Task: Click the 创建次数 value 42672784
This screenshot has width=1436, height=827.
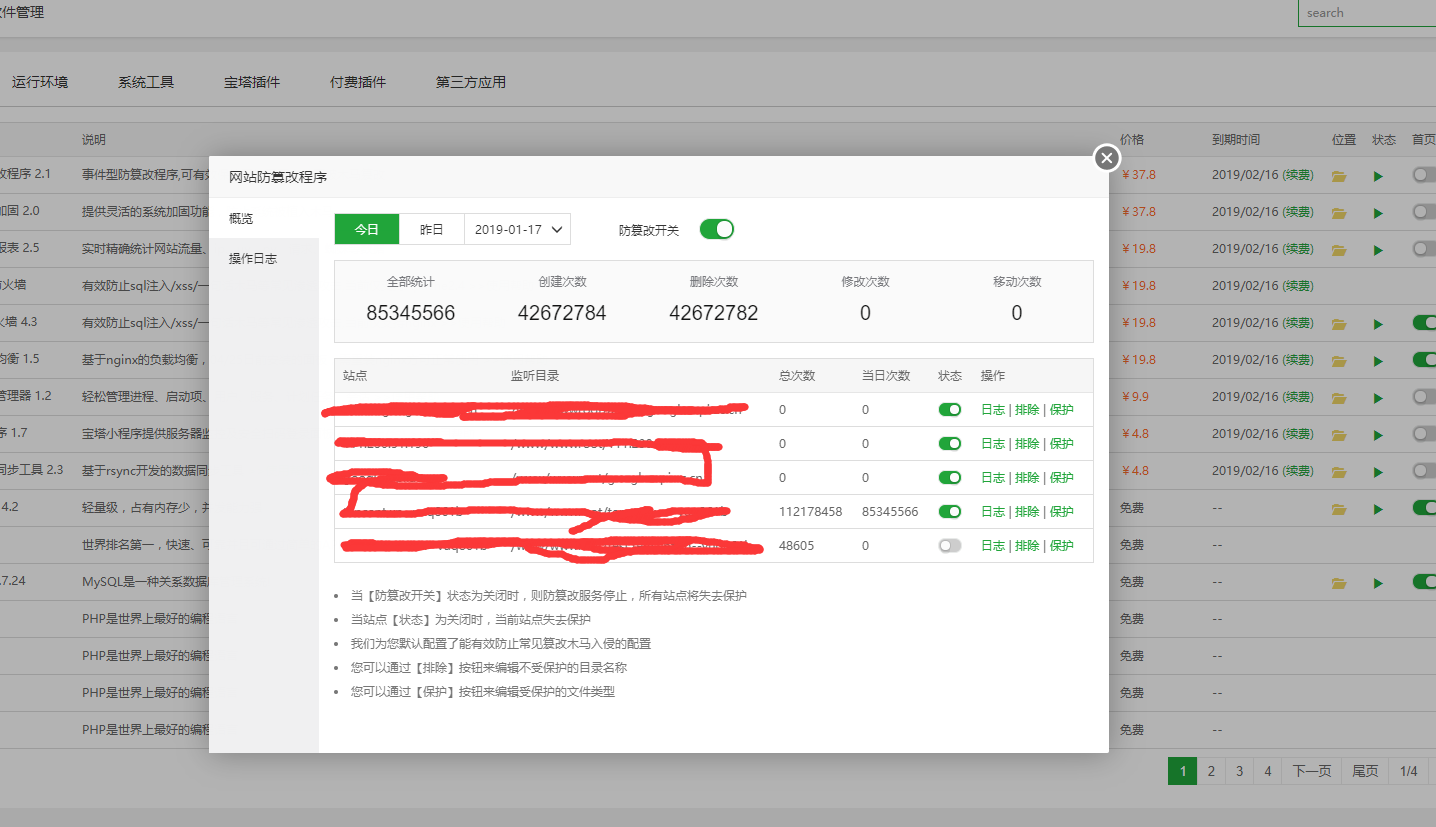Action: point(562,313)
